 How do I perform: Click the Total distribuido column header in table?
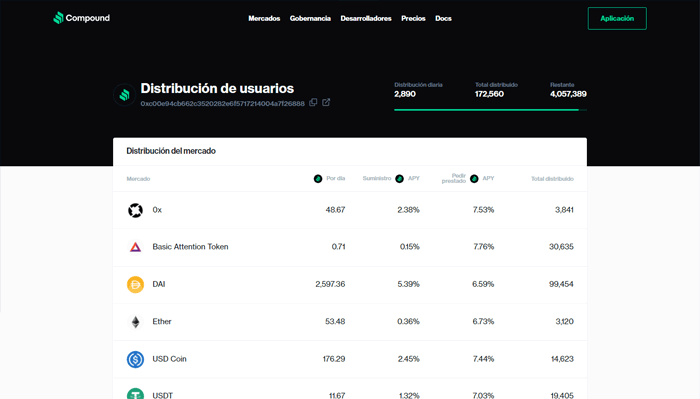pyautogui.click(x=552, y=179)
